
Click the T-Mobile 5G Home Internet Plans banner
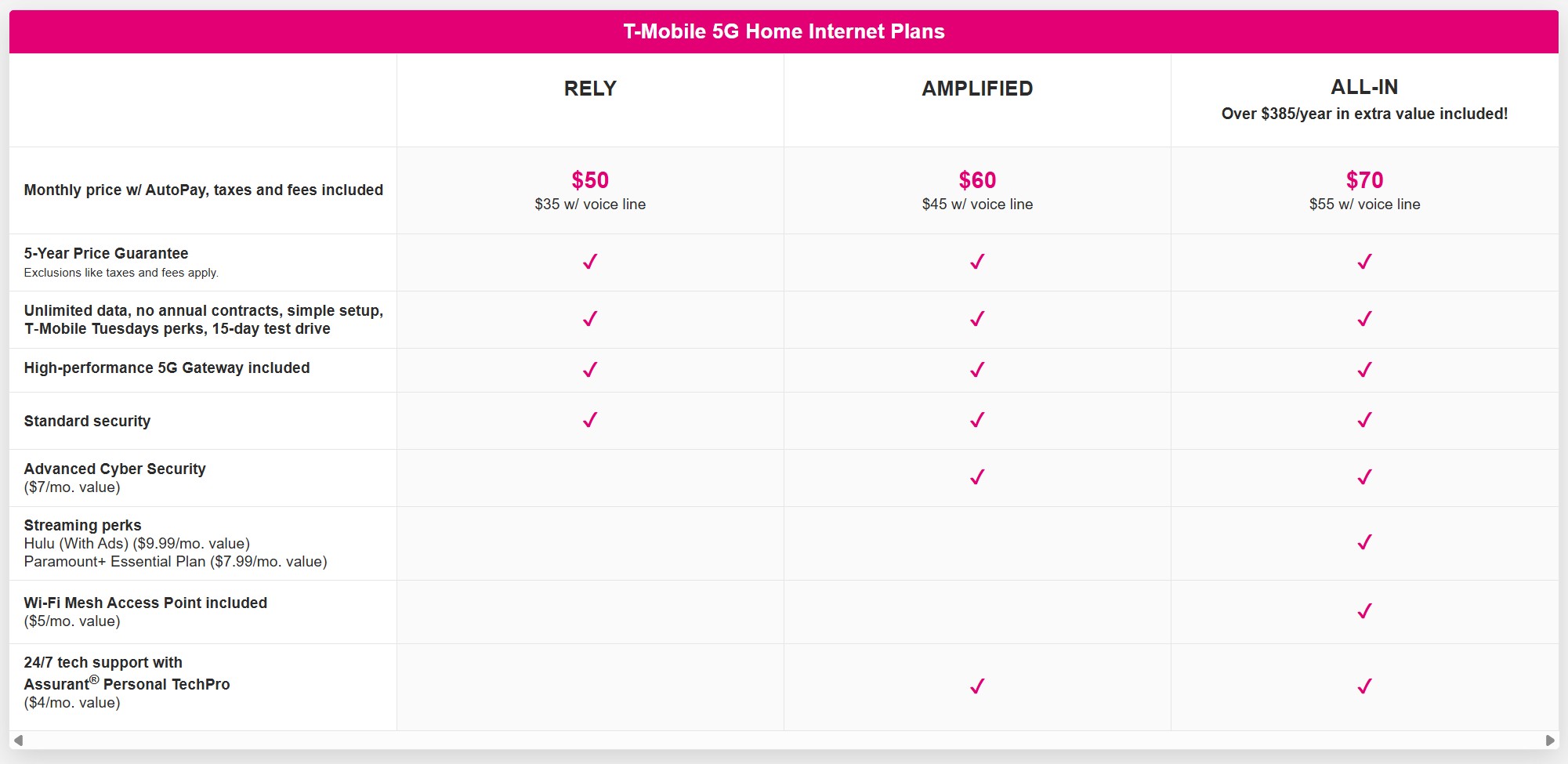tap(784, 31)
